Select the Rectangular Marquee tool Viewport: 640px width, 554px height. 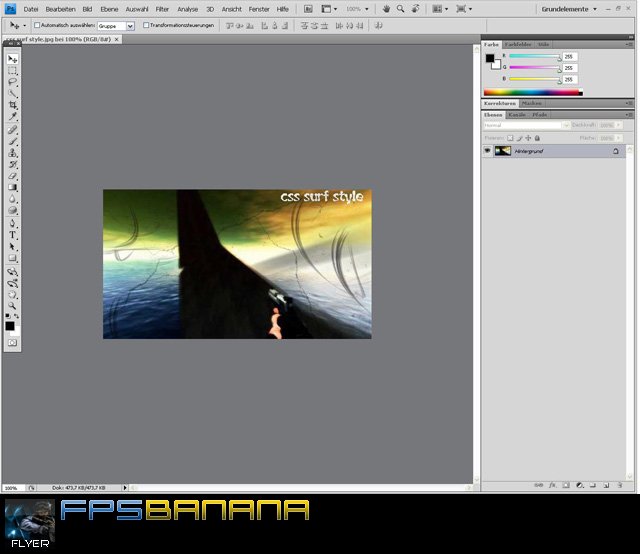[x=13, y=71]
